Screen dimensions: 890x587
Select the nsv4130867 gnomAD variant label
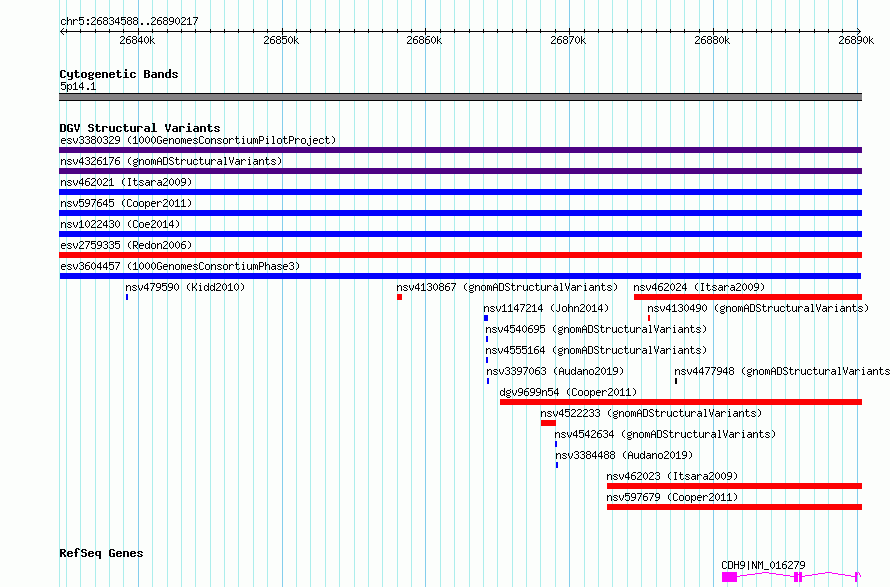[507, 287]
